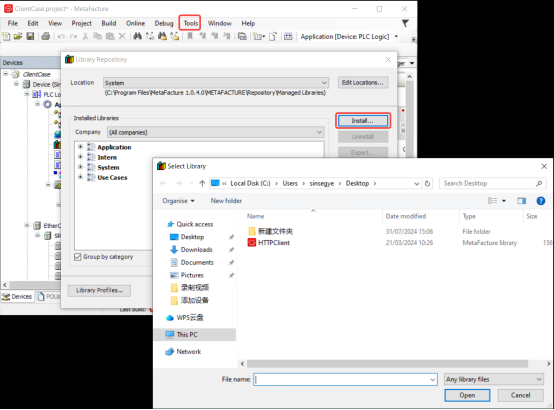Click the Open project folder icon
Viewport: 554px width, 410px height.
[18, 36]
